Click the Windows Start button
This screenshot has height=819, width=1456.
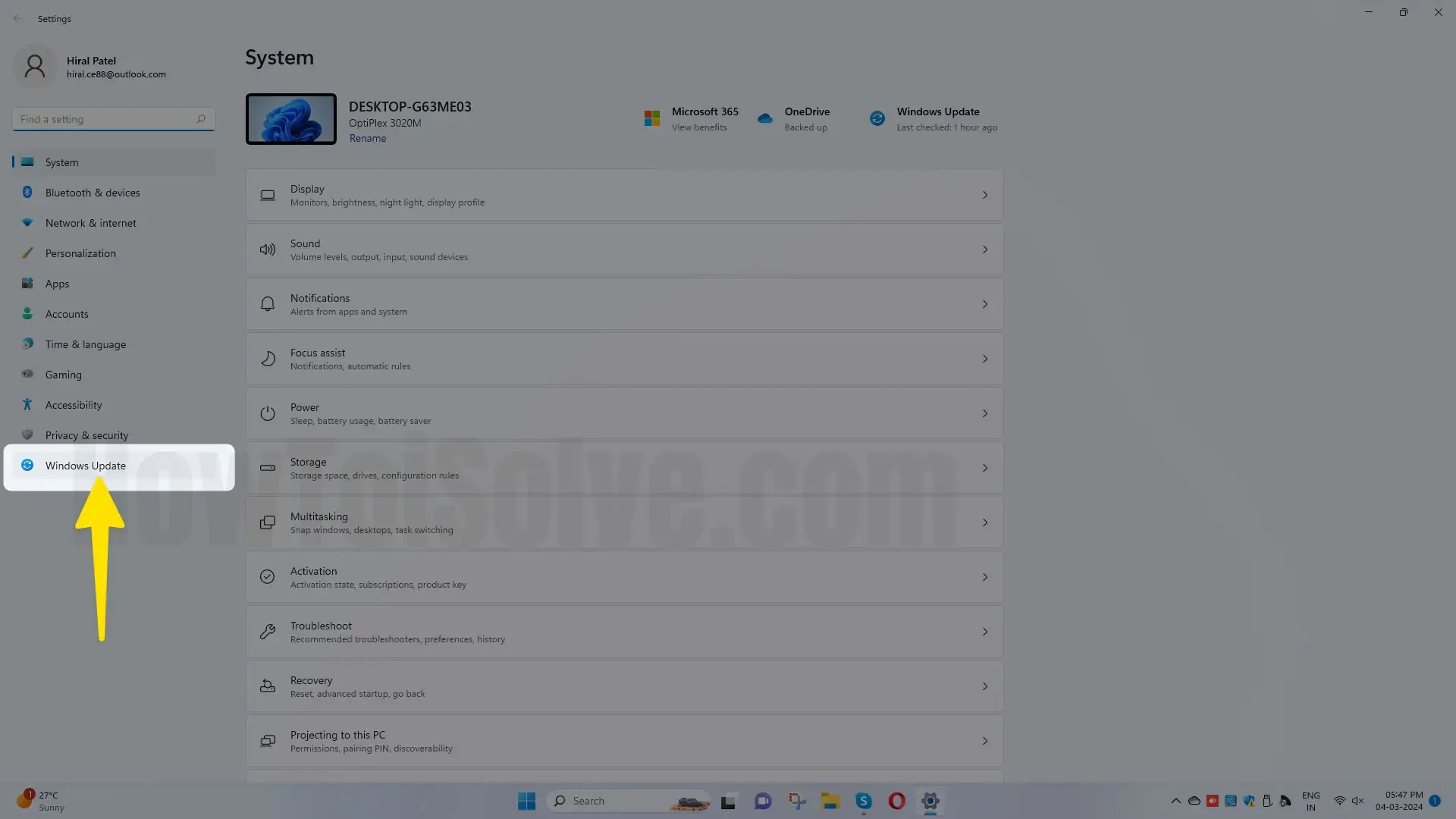(x=526, y=801)
